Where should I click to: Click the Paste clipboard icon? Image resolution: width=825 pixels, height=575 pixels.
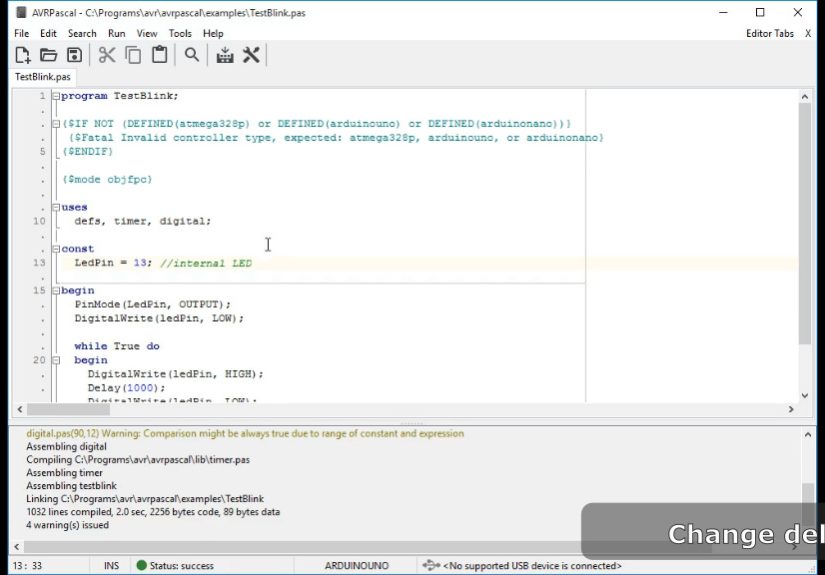pyautogui.click(x=159, y=55)
